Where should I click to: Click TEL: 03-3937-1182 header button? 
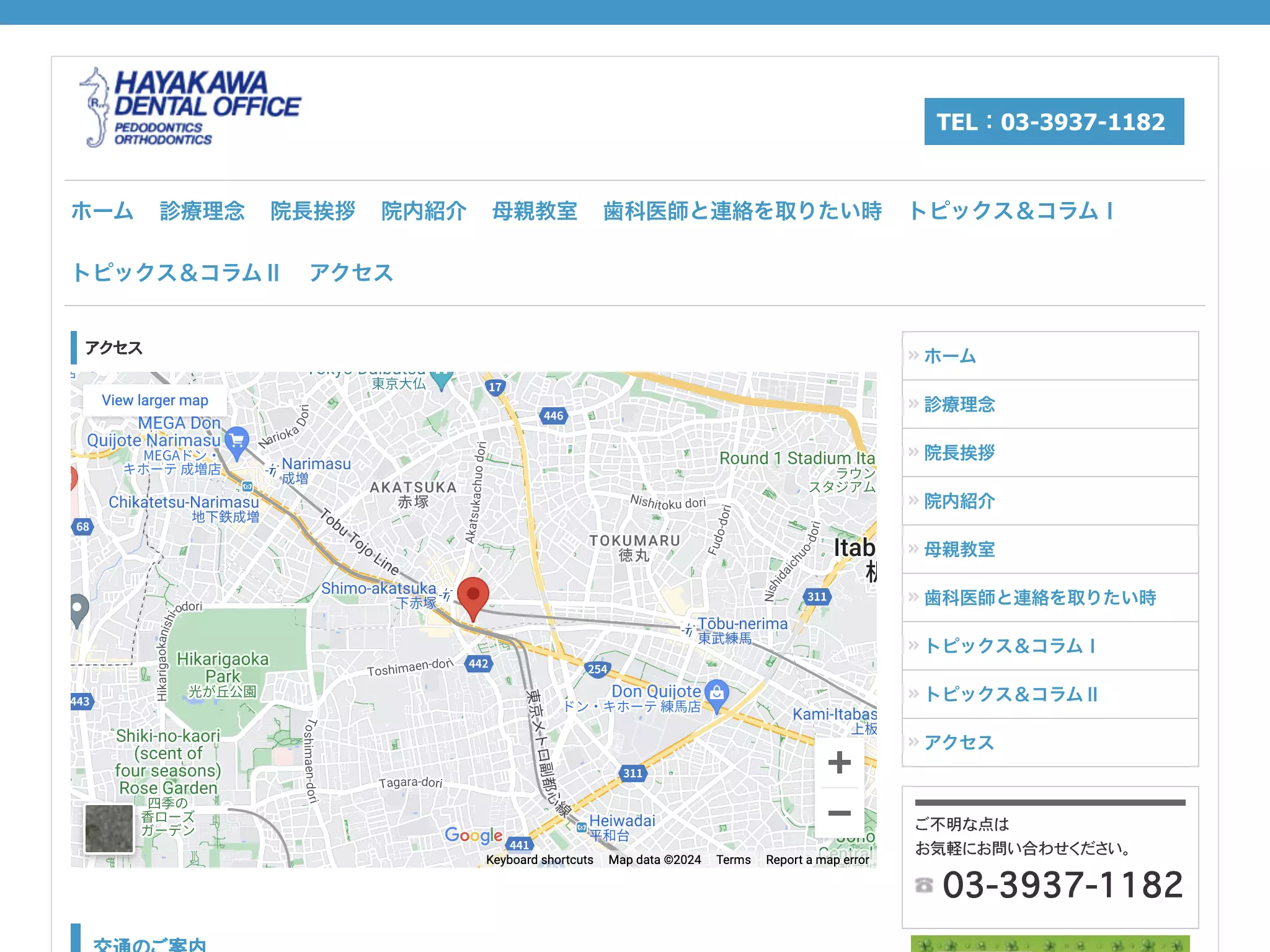pos(1054,121)
